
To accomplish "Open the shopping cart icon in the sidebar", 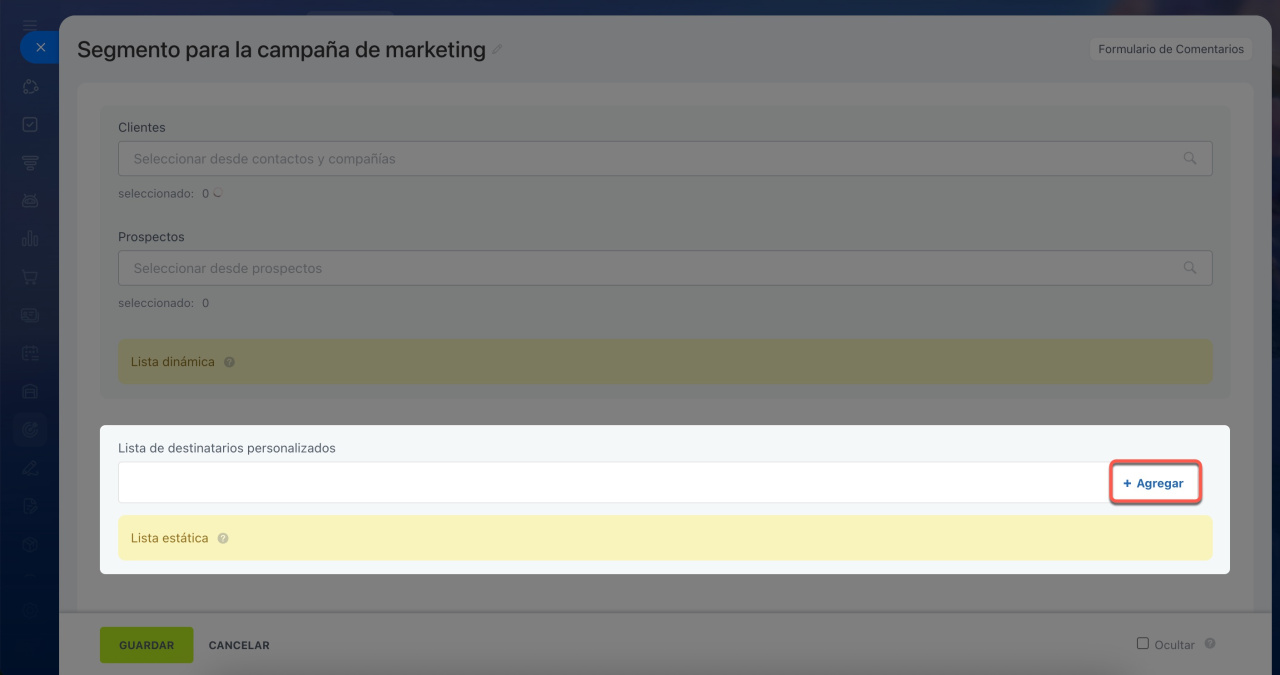I will click(30, 277).
